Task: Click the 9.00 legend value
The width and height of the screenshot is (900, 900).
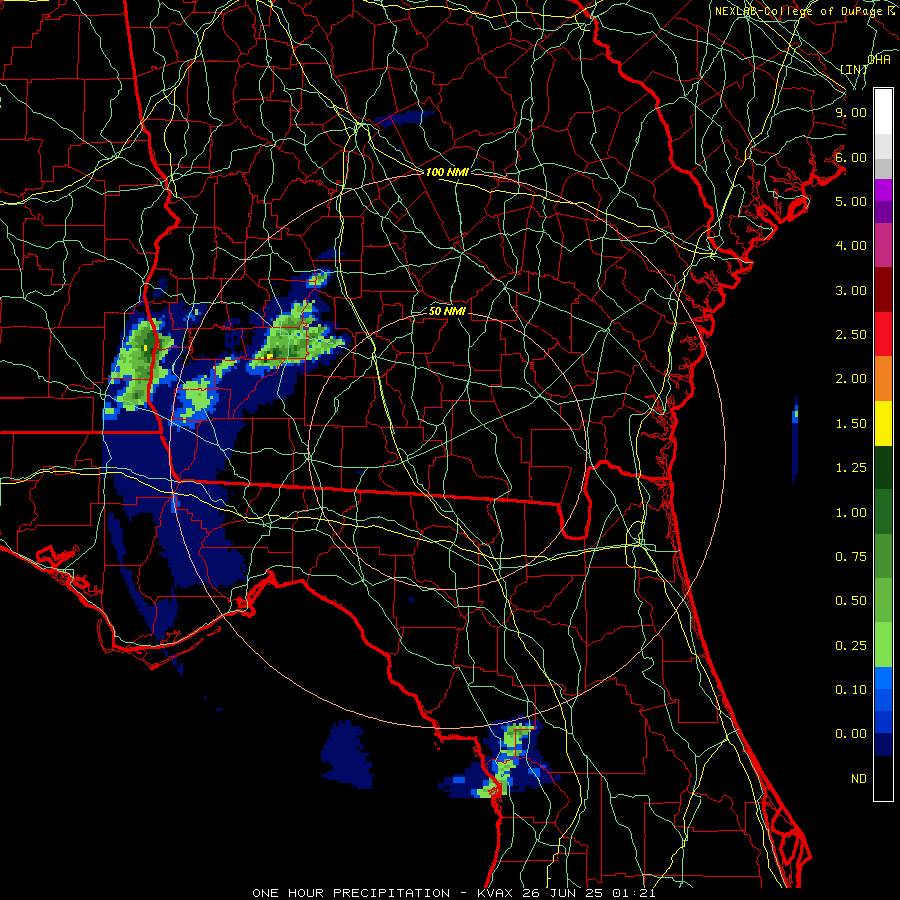Action: click(851, 112)
